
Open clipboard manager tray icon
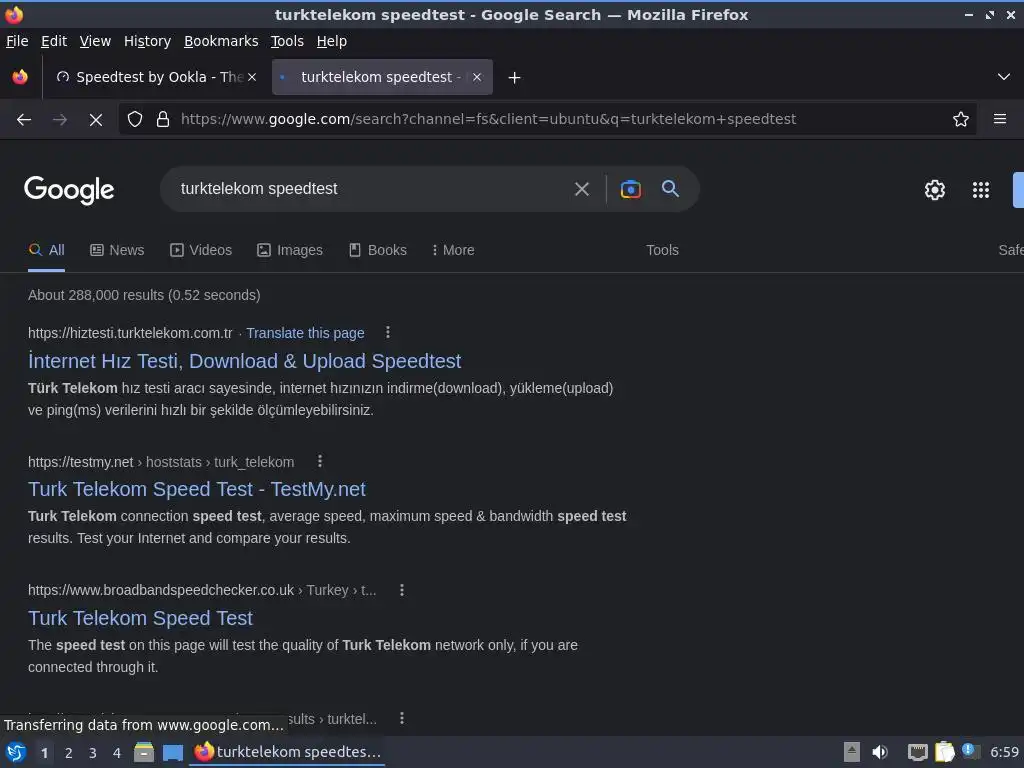(x=944, y=752)
